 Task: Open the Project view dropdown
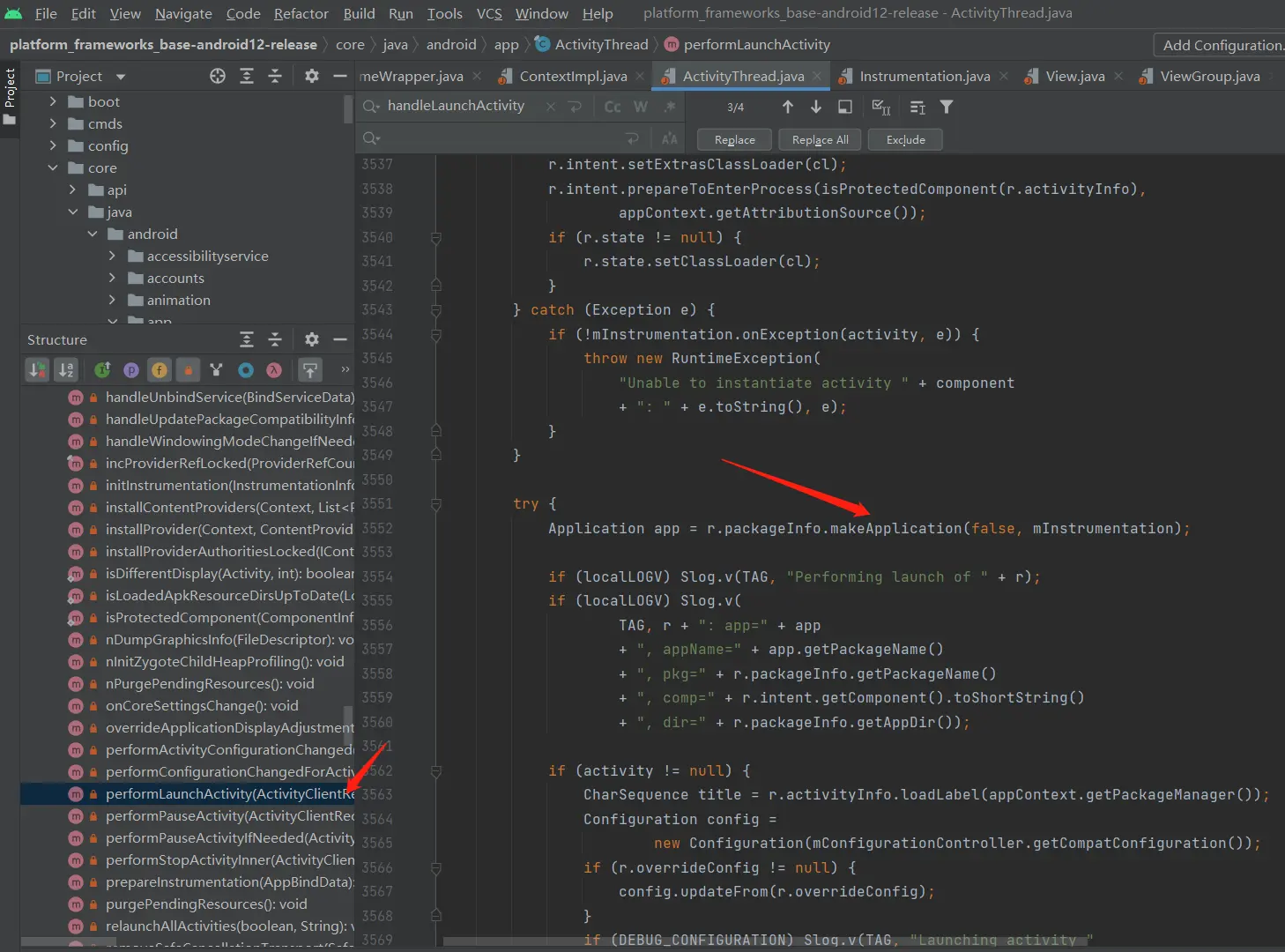[x=121, y=77]
